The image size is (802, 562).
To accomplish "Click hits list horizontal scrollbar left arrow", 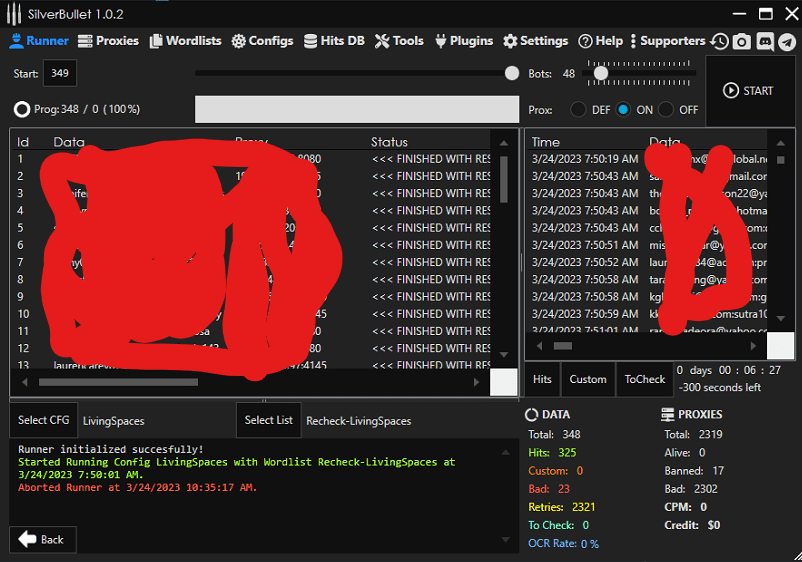I will point(539,346).
